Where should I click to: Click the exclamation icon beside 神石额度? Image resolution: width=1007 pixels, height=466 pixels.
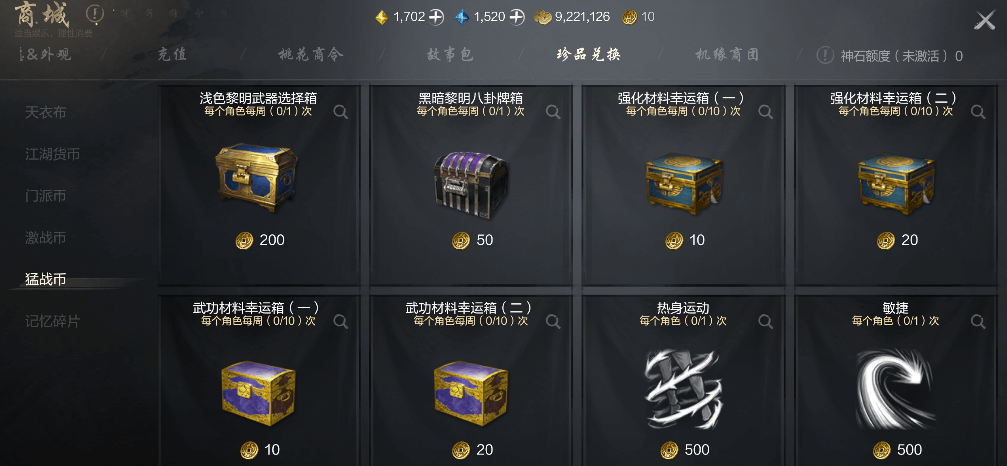pos(825,55)
